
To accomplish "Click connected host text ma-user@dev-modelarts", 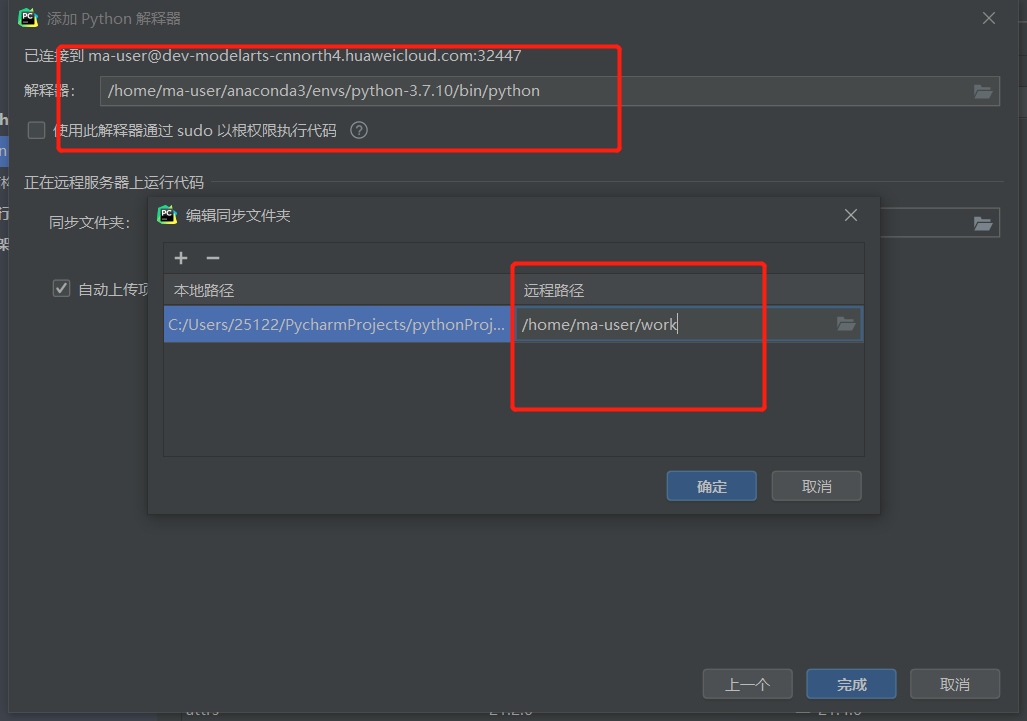I will 305,56.
